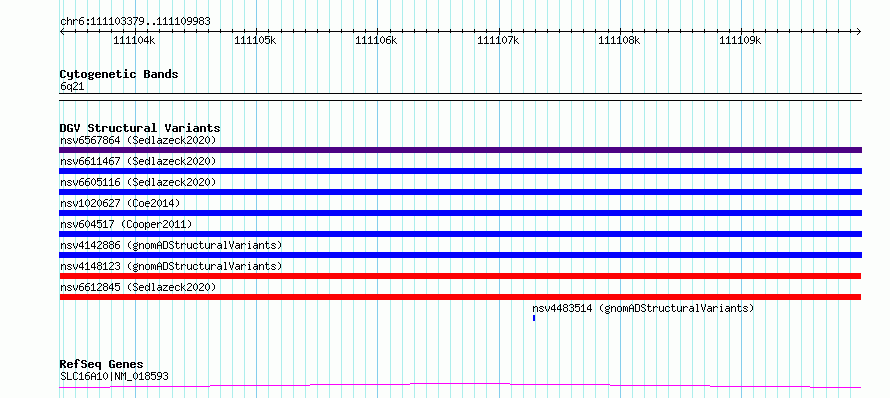Open the SLC16A10|NM_018593 gene label

(114, 376)
